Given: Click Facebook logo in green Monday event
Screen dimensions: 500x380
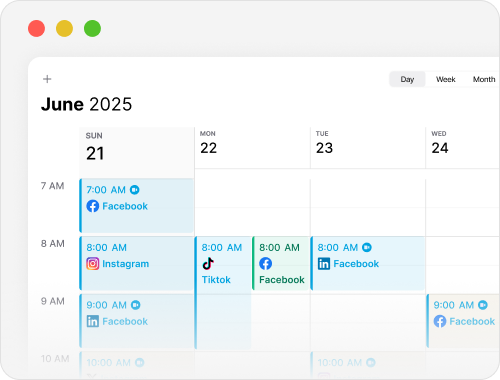Looking at the screenshot, I should coord(266,264).
